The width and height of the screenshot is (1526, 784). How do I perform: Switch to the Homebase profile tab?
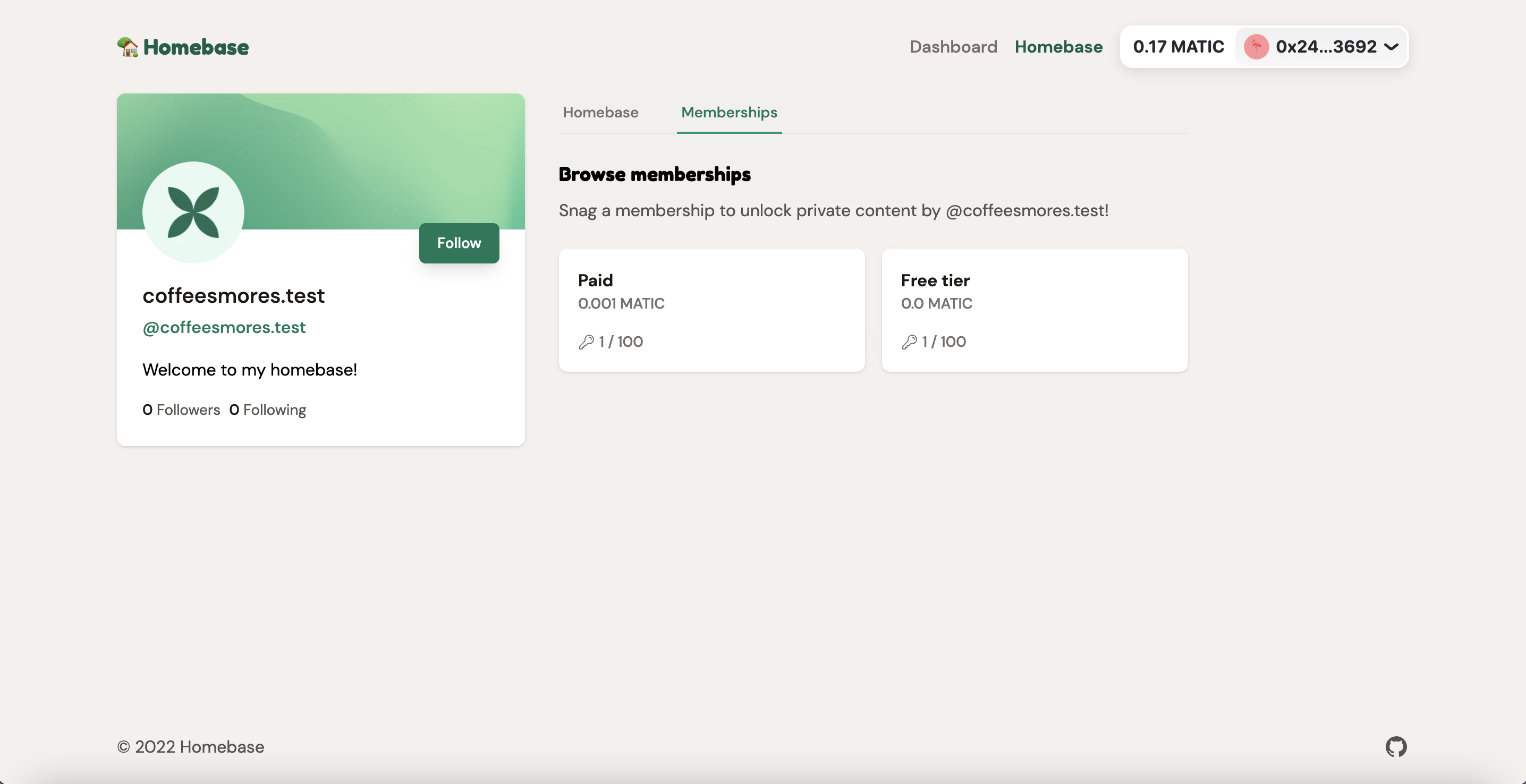pos(600,113)
